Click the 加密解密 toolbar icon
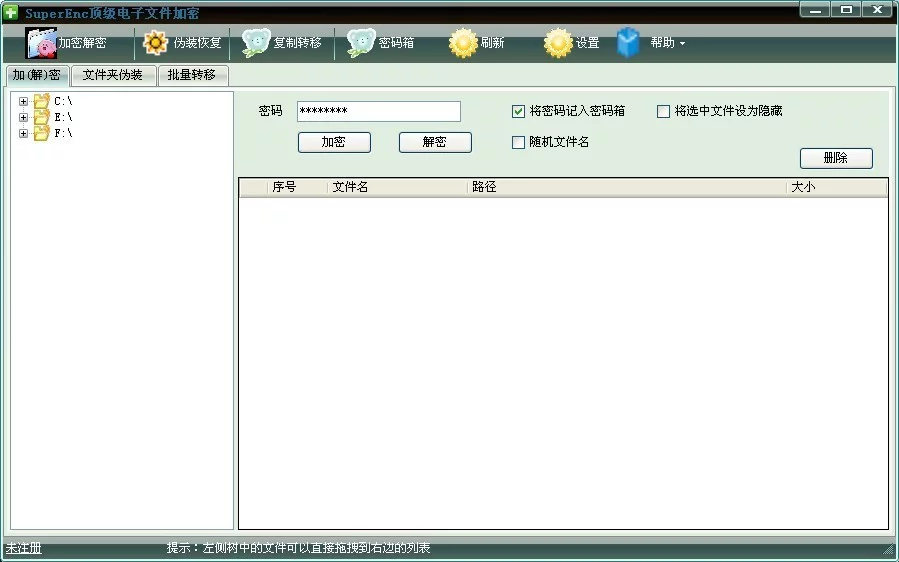Viewport: 899px width, 562px height. tap(41, 42)
